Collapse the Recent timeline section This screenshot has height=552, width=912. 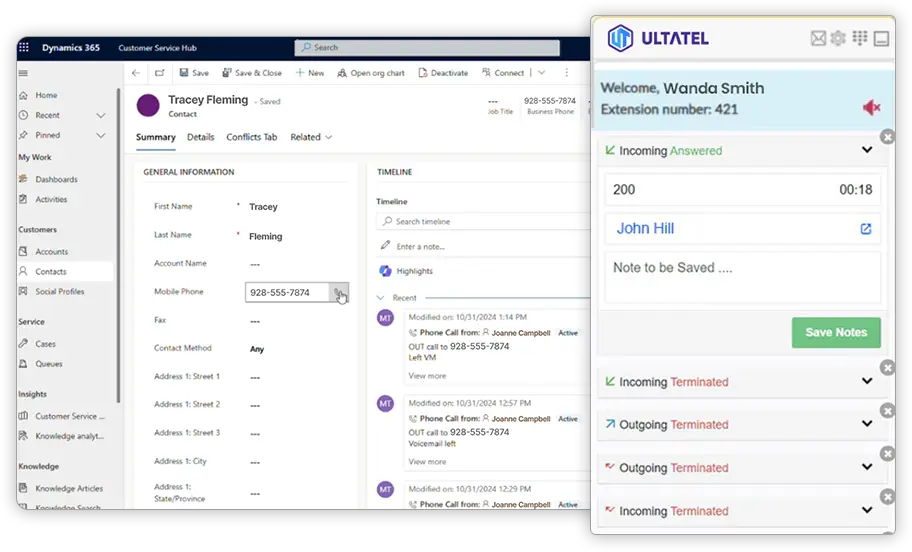(x=381, y=298)
